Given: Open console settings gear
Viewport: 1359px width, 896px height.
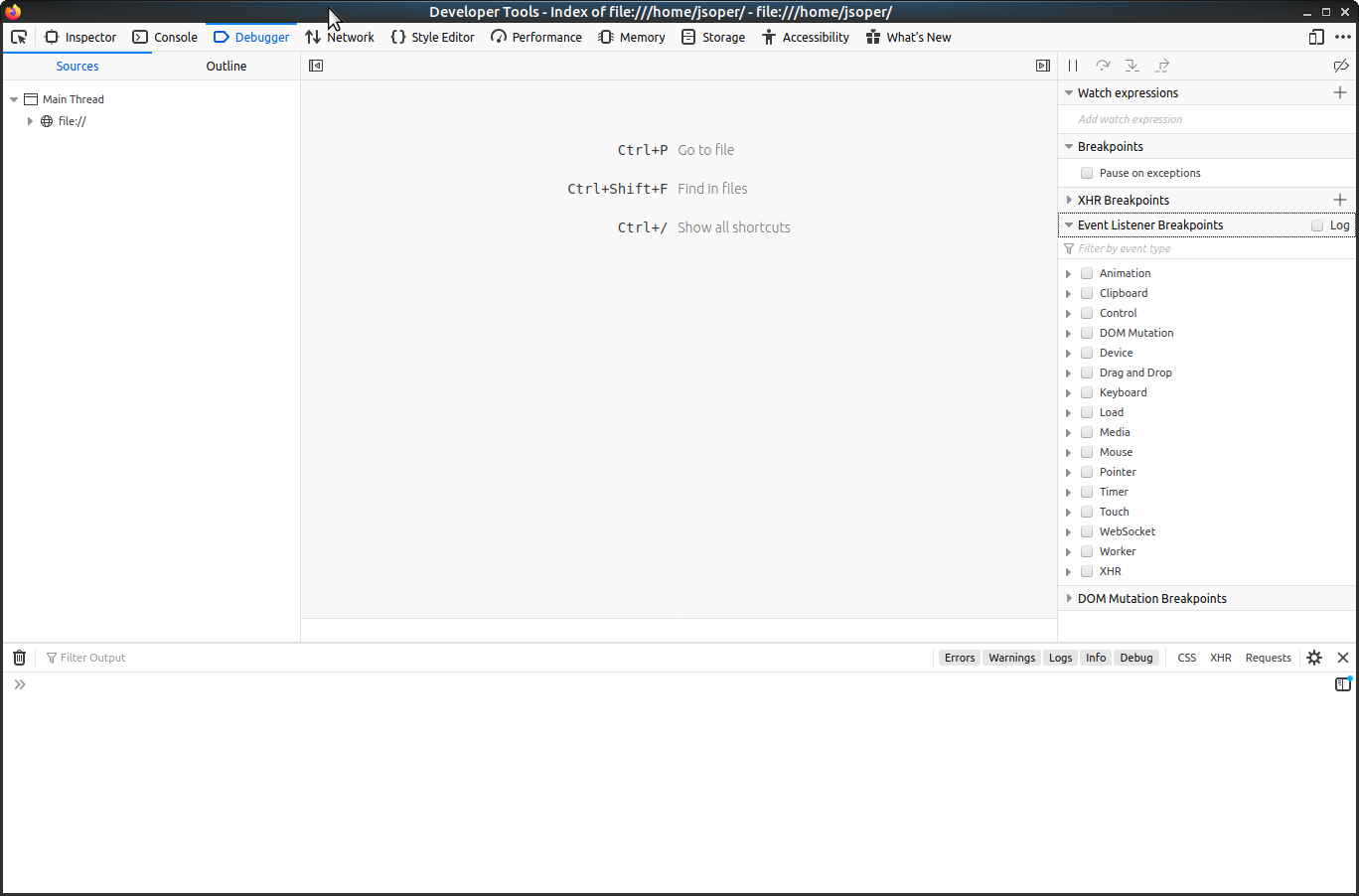Looking at the screenshot, I should pos(1314,658).
